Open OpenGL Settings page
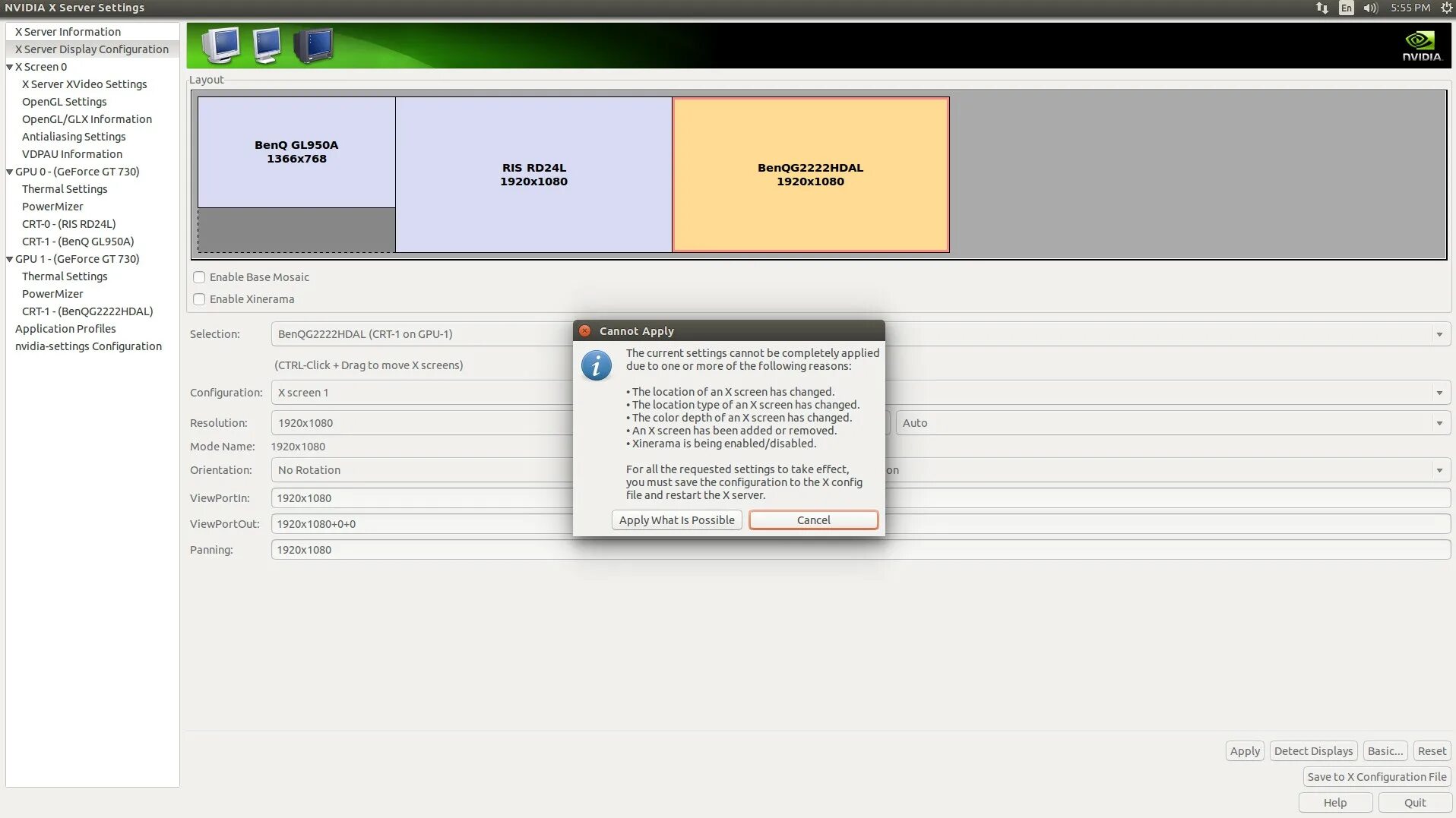The width and height of the screenshot is (1456, 818). pyautogui.click(x=65, y=102)
